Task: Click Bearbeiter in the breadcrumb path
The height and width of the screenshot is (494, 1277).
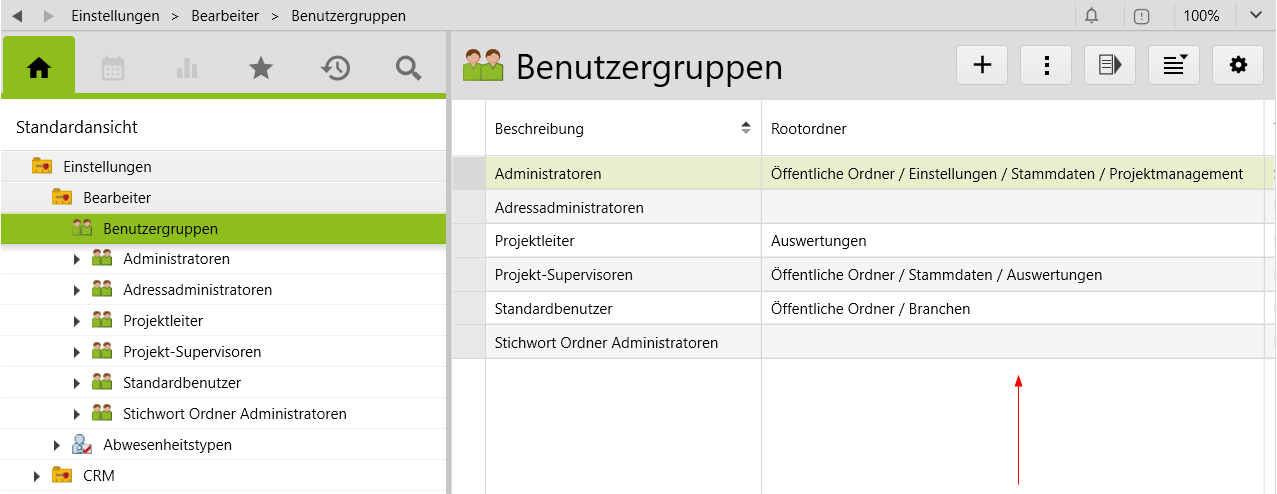Action: pyautogui.click(x=225, y=16)
